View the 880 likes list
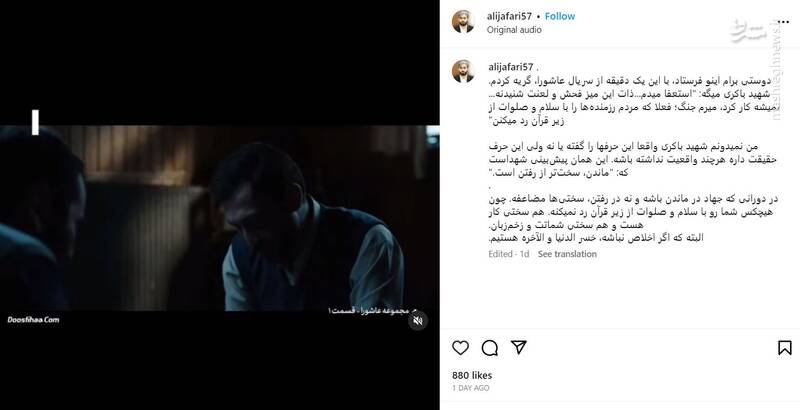This screenshot has height=410, width=800. tap(472, 375)
